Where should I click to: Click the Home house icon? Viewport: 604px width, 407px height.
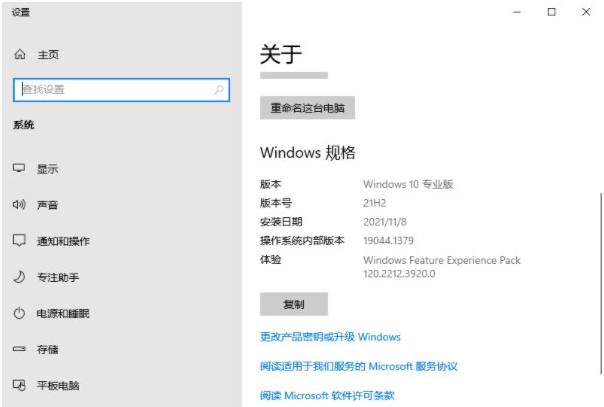20,54
